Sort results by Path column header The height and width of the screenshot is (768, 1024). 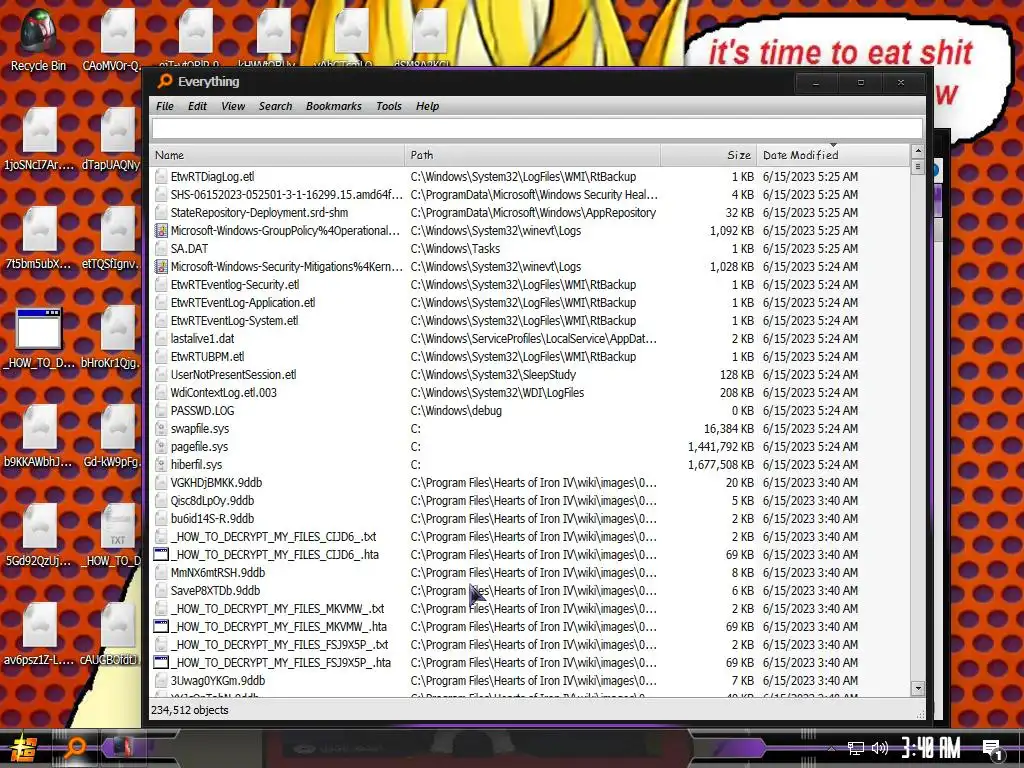click(x=532, y=155)
